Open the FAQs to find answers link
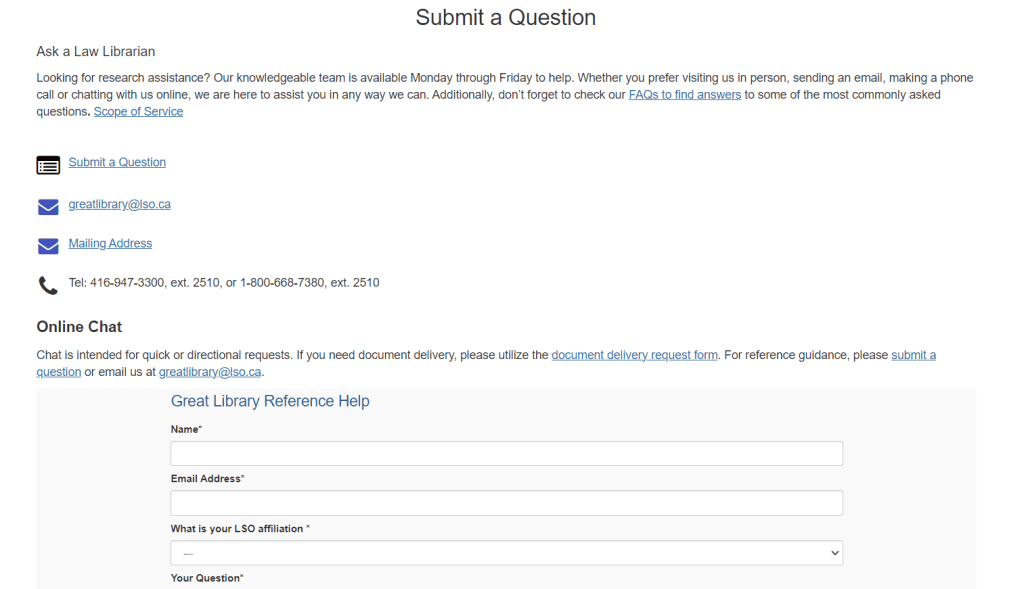The width and height of the screenshot is (1024, 589). [684, 95]
